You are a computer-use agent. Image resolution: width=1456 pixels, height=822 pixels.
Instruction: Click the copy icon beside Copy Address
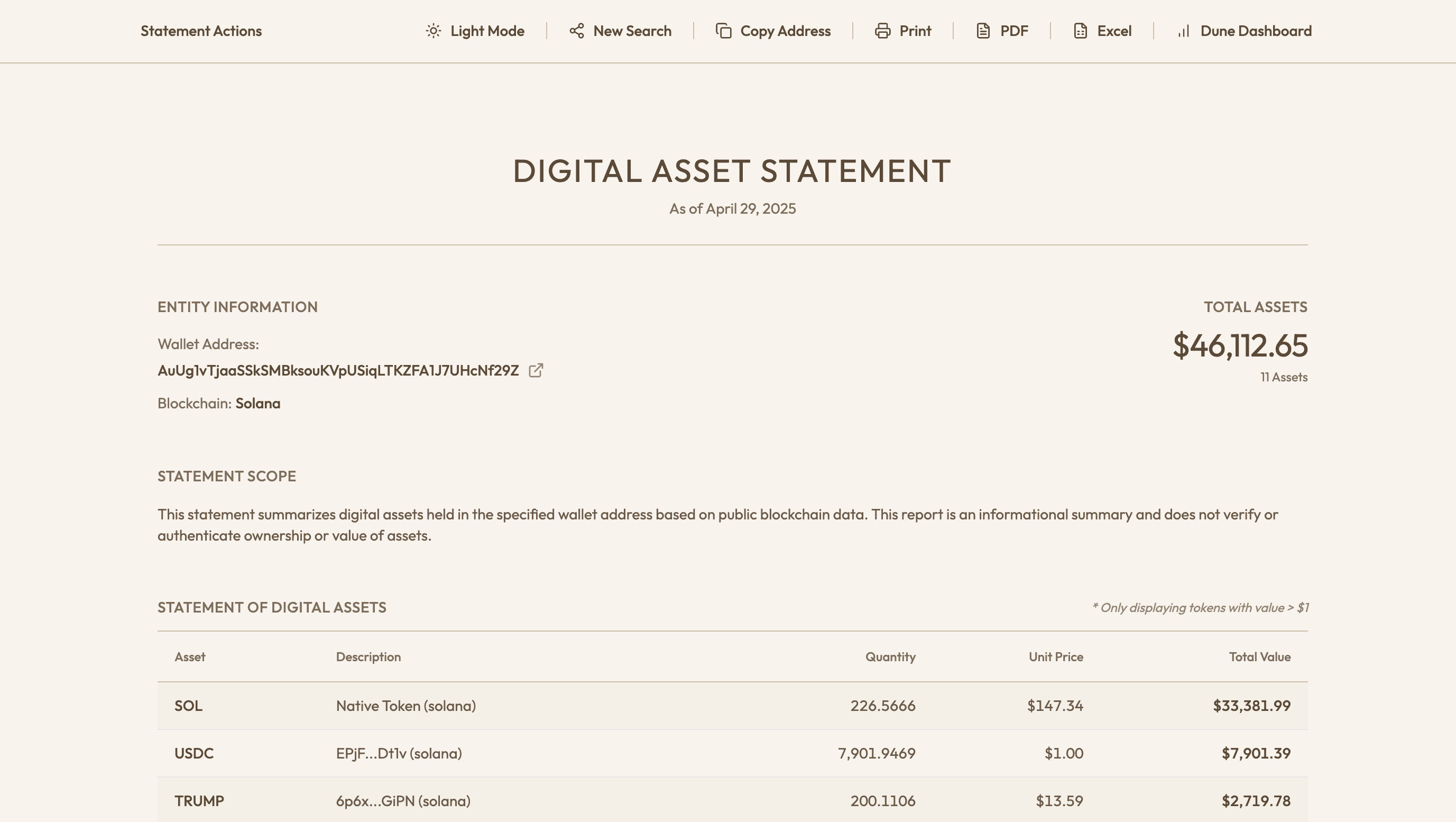point(723,31)
